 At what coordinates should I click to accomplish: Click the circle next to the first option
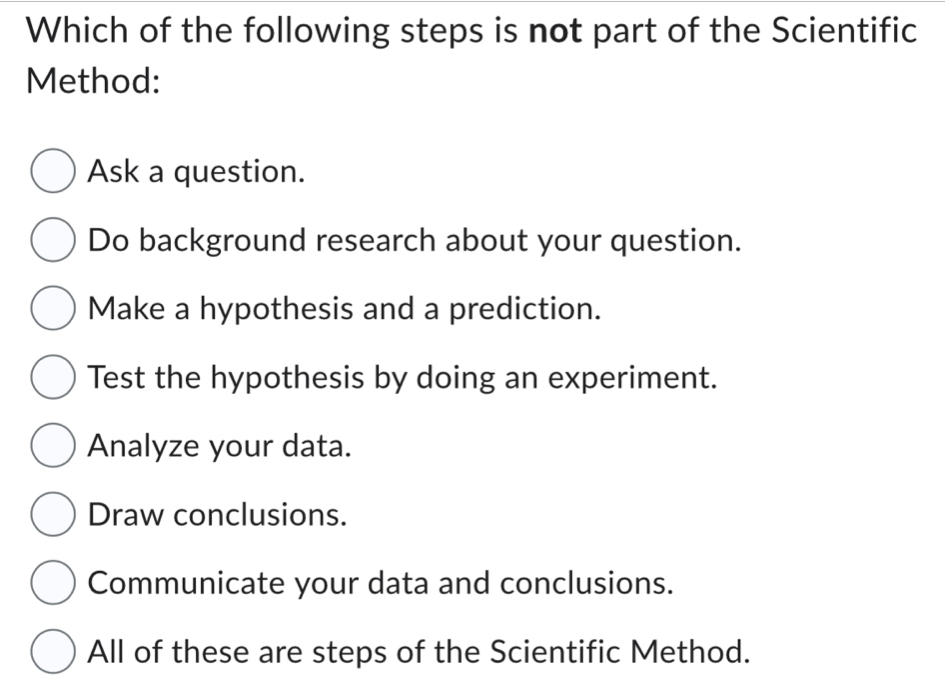(51, 172)
